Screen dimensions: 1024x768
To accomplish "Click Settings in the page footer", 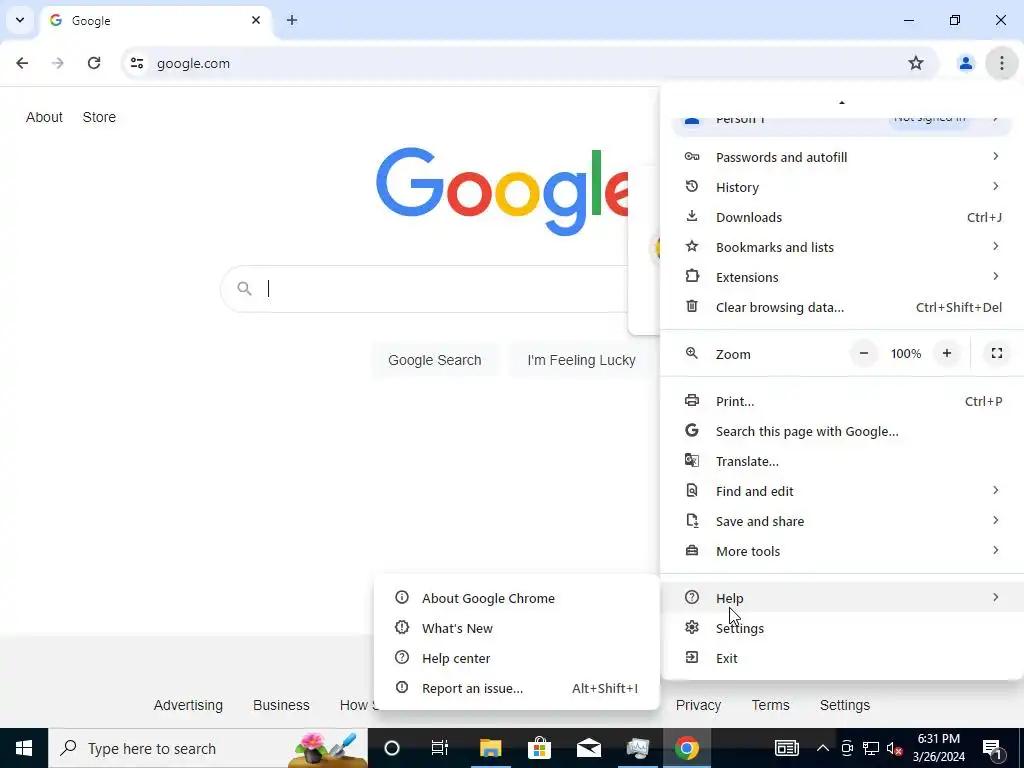I will tap(845, 705).
